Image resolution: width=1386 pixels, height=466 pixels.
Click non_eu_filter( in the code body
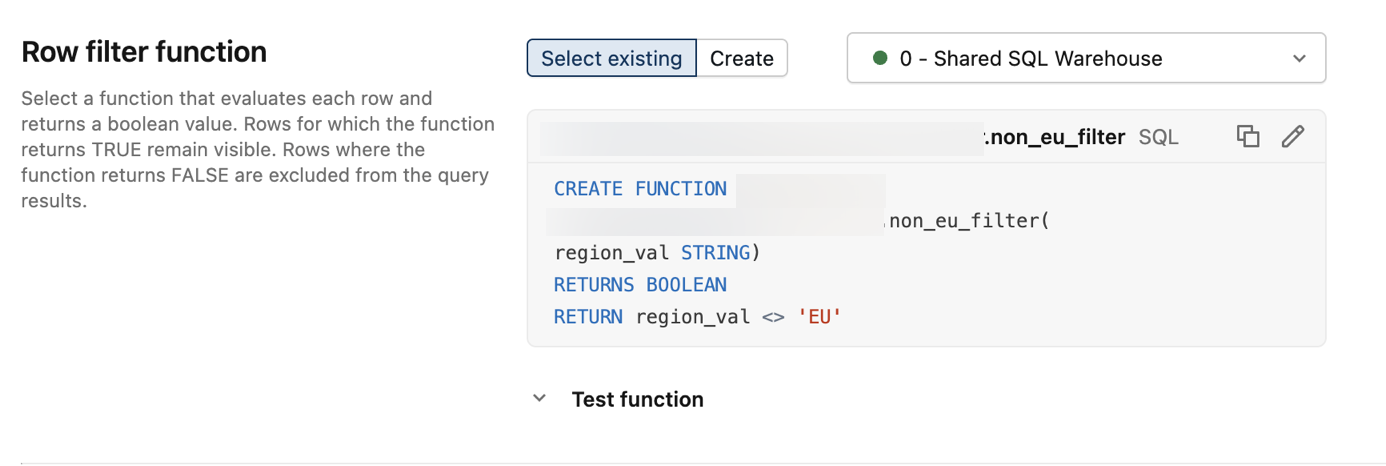968,221
